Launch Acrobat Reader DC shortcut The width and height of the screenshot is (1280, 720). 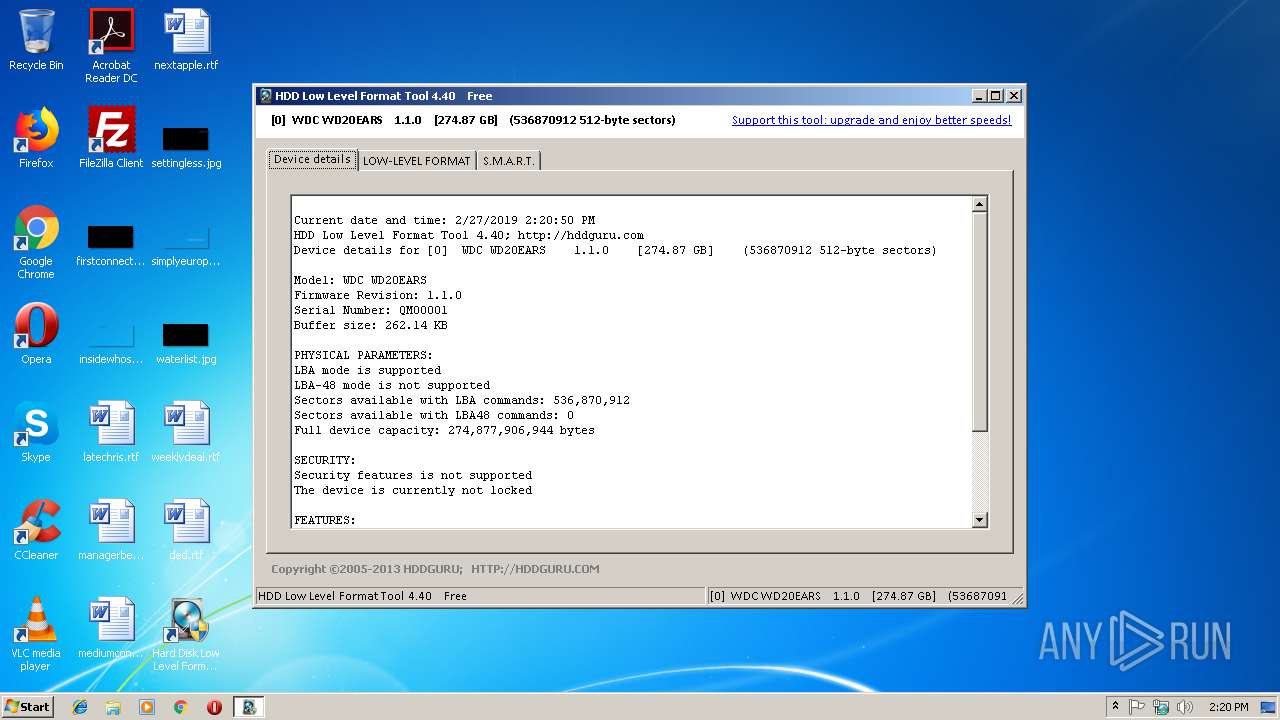pos(111,46)
